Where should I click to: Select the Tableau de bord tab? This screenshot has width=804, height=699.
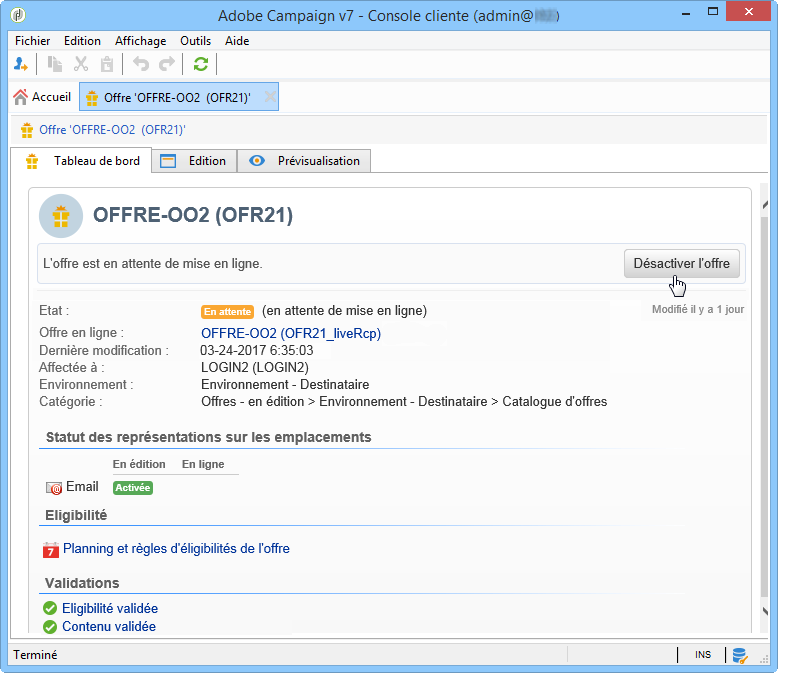click(x=82, y=161)
